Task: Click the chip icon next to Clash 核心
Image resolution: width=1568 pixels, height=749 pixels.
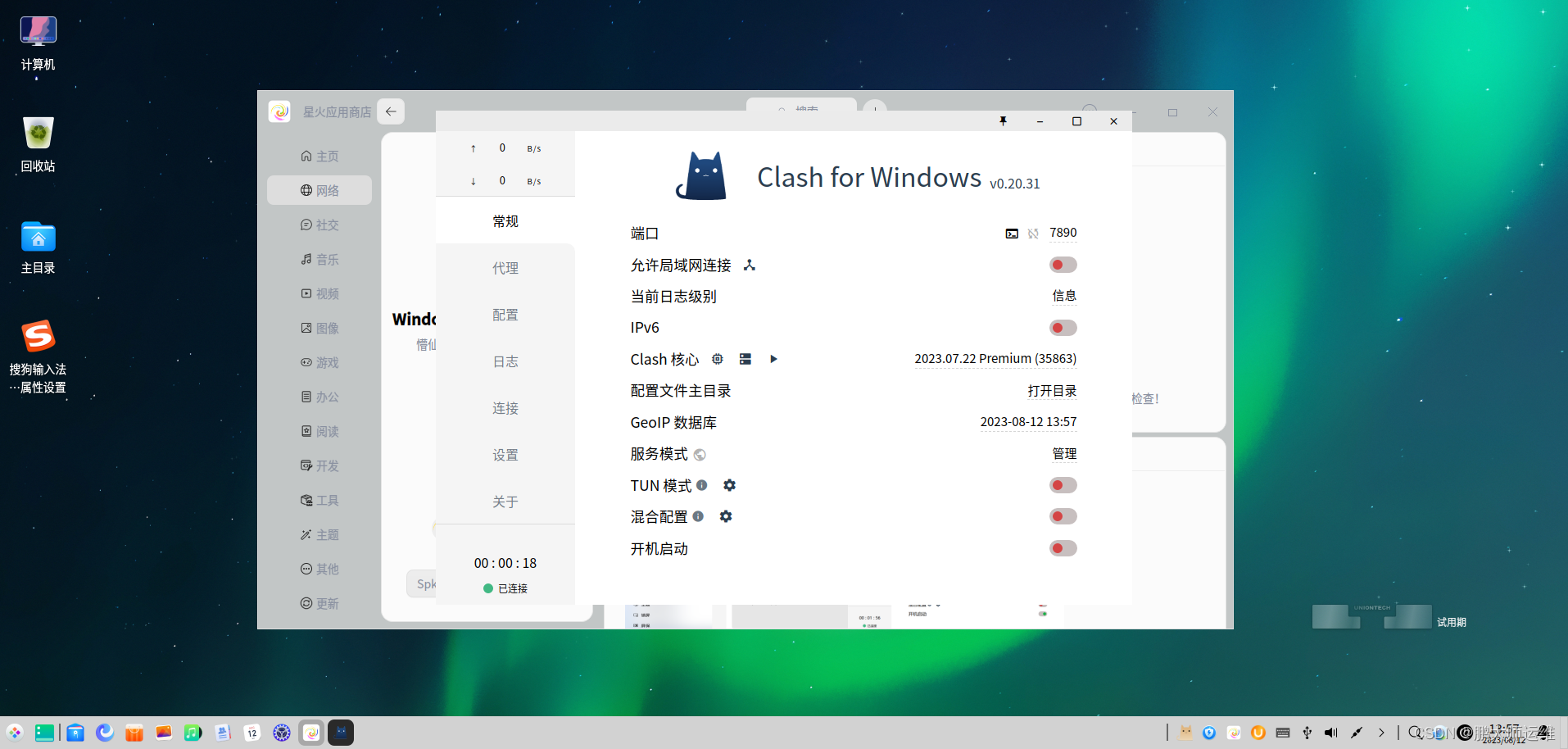Action: pyautogui.click(x=718, y=359)
